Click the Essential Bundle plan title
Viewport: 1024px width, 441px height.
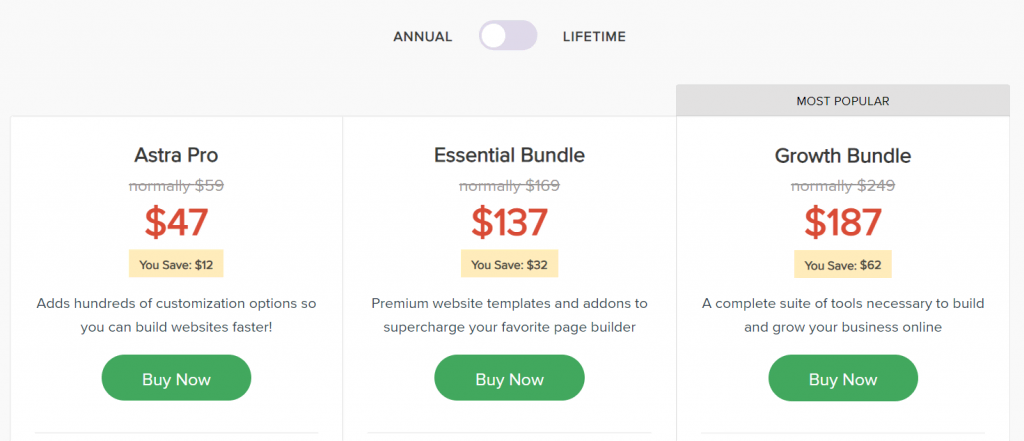509,155
